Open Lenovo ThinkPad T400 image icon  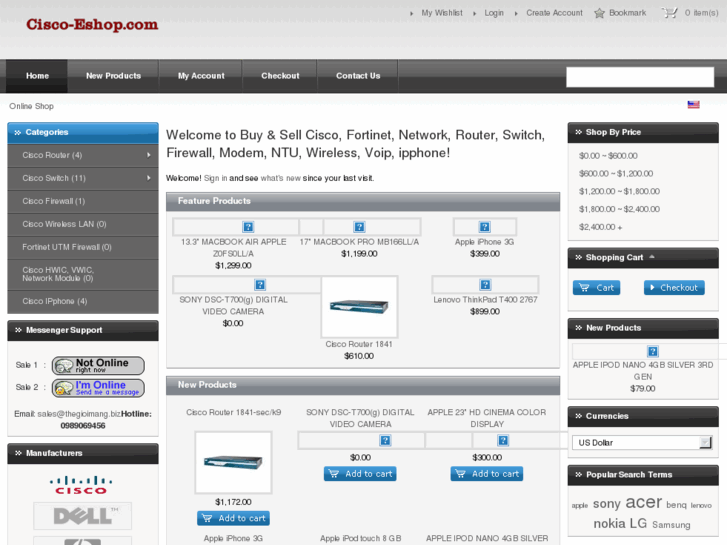pyautogui.click(x=485, y=285)
